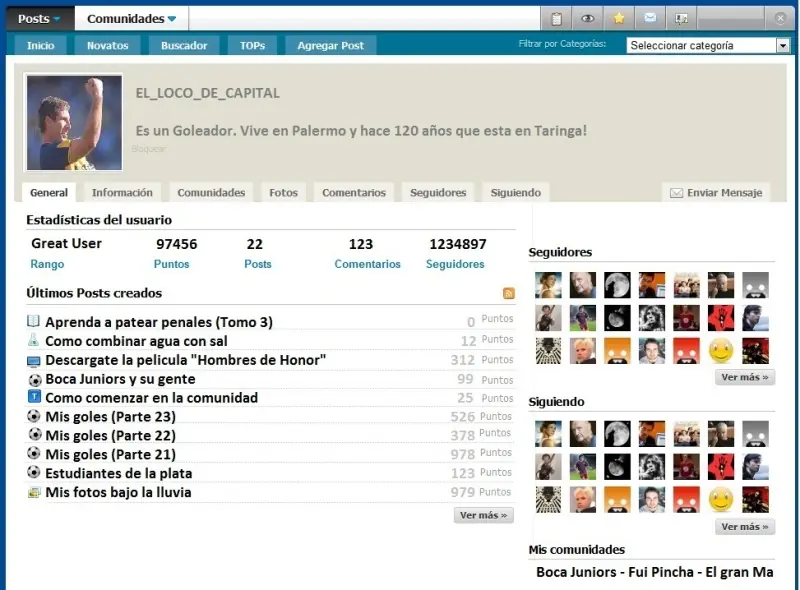
Task: Switch to the Información profile tab
Action: [x=122, y=193]
